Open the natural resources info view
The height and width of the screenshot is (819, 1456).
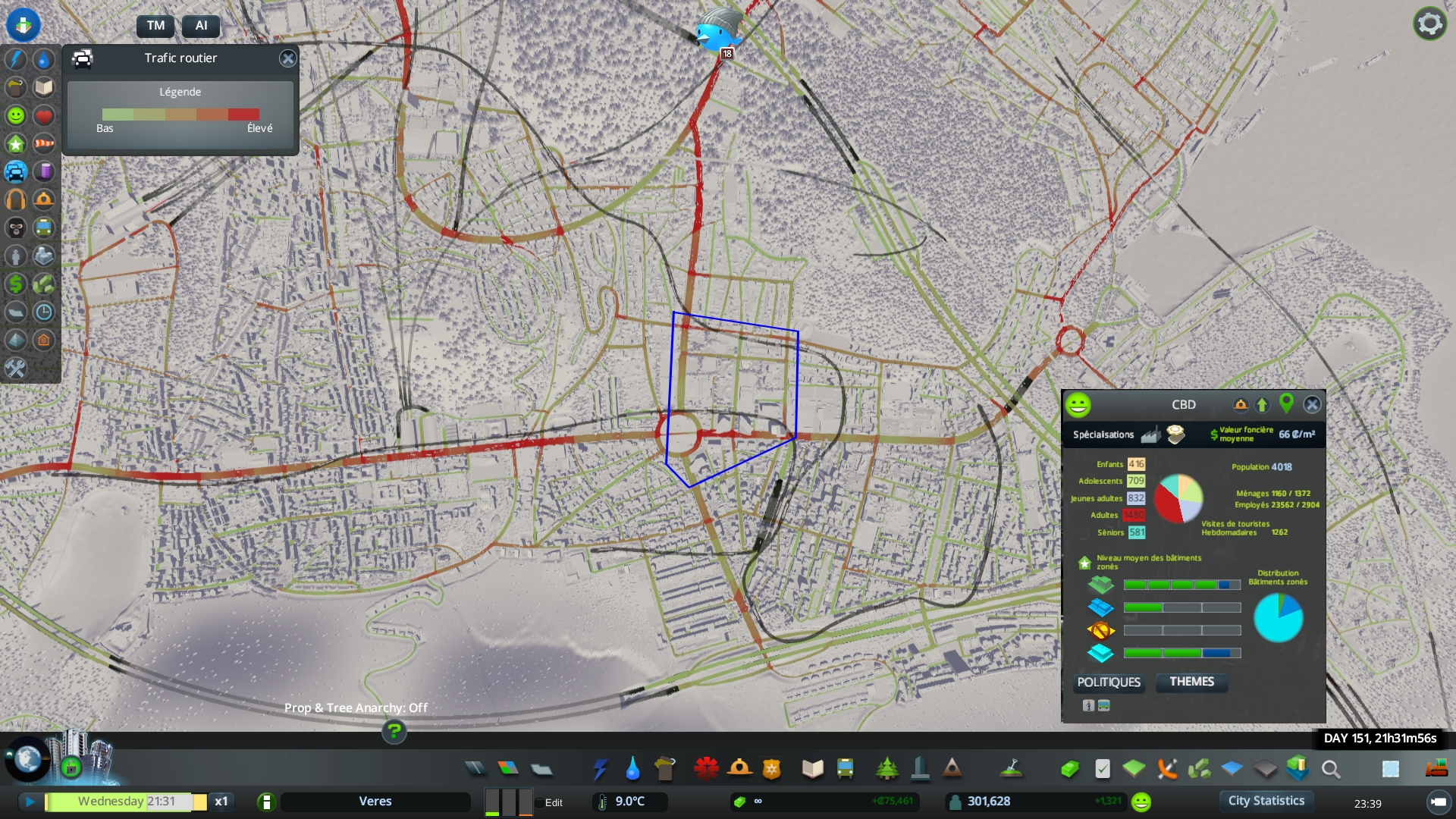point(44,284)
